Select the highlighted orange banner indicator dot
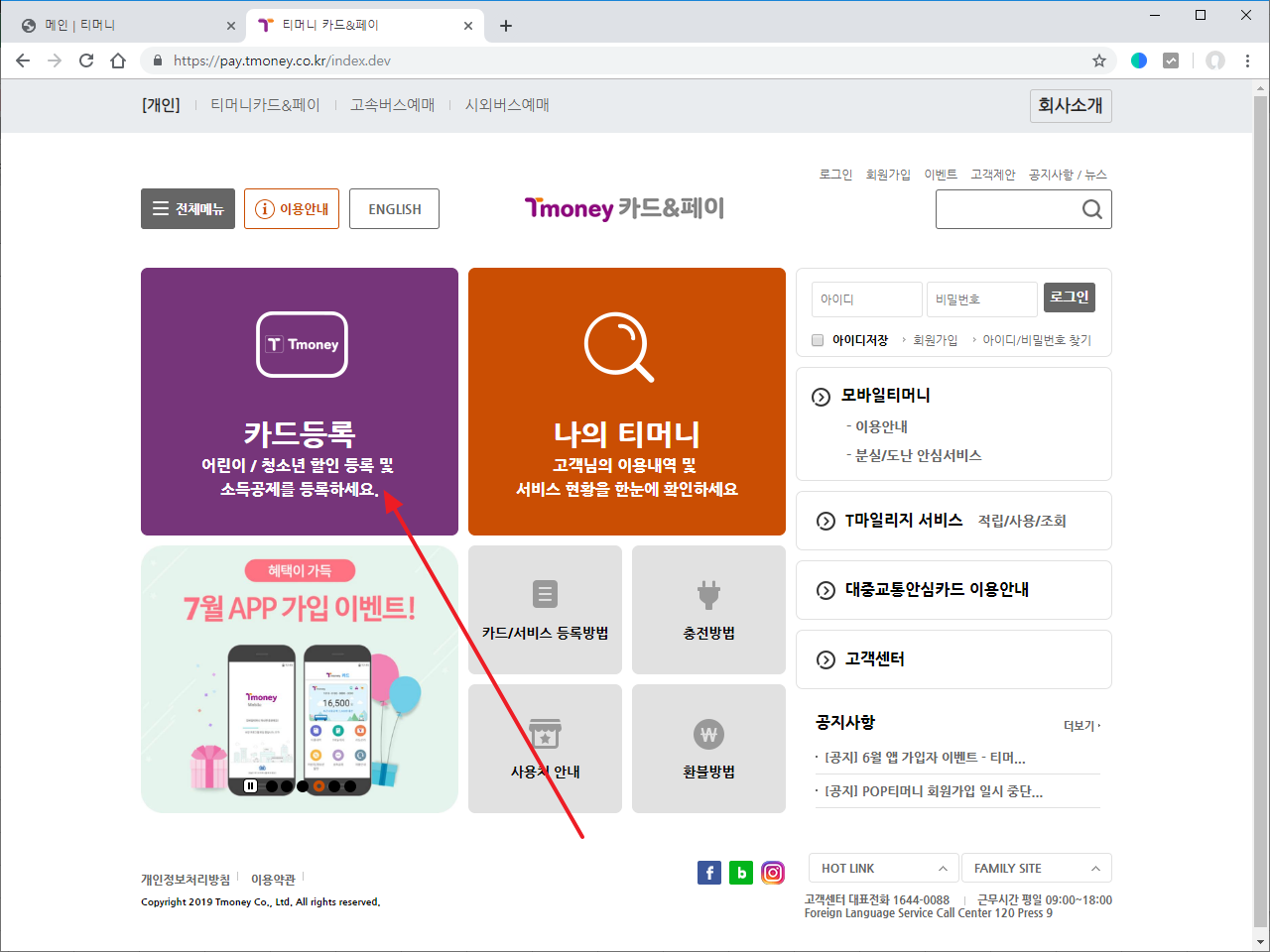 [318, 786]
